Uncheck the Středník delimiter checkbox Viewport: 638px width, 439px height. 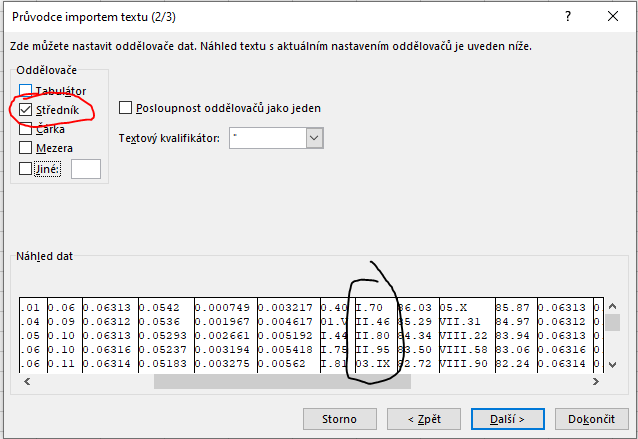pos(25,109)
